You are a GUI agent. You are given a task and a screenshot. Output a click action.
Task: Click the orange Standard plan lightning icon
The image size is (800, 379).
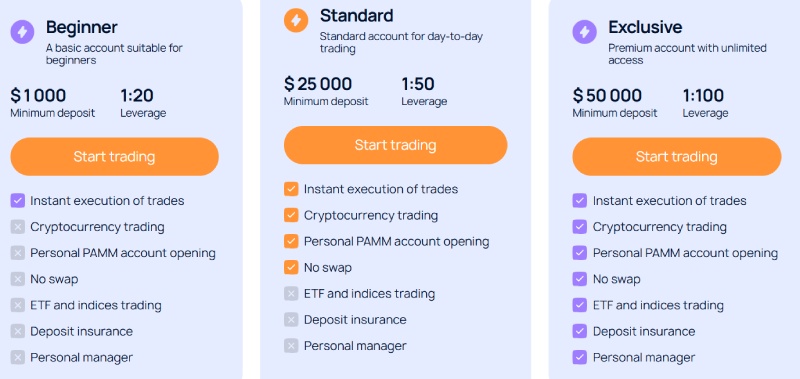point(296,20)
